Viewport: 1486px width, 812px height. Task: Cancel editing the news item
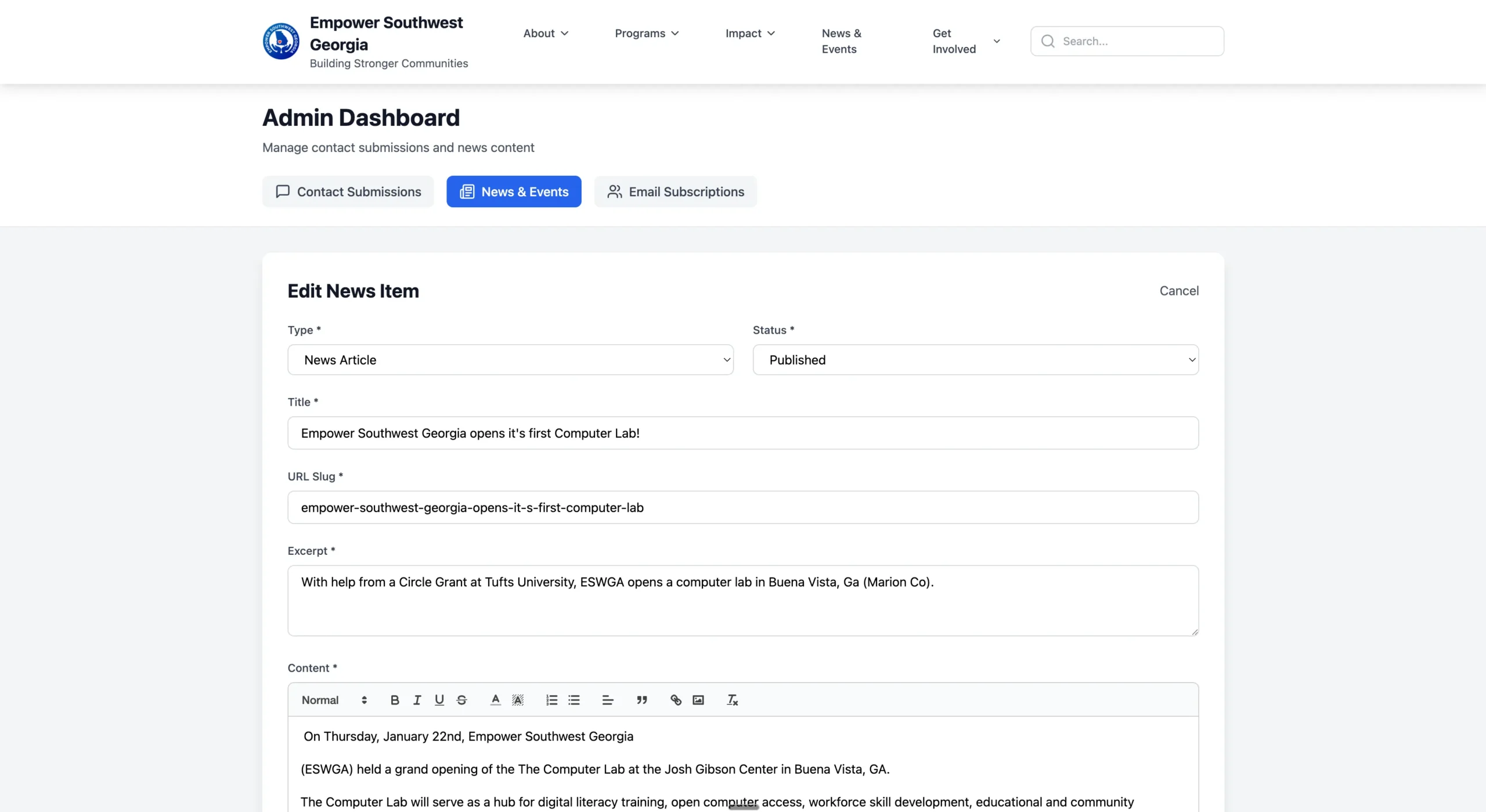tap(1179, 291)
